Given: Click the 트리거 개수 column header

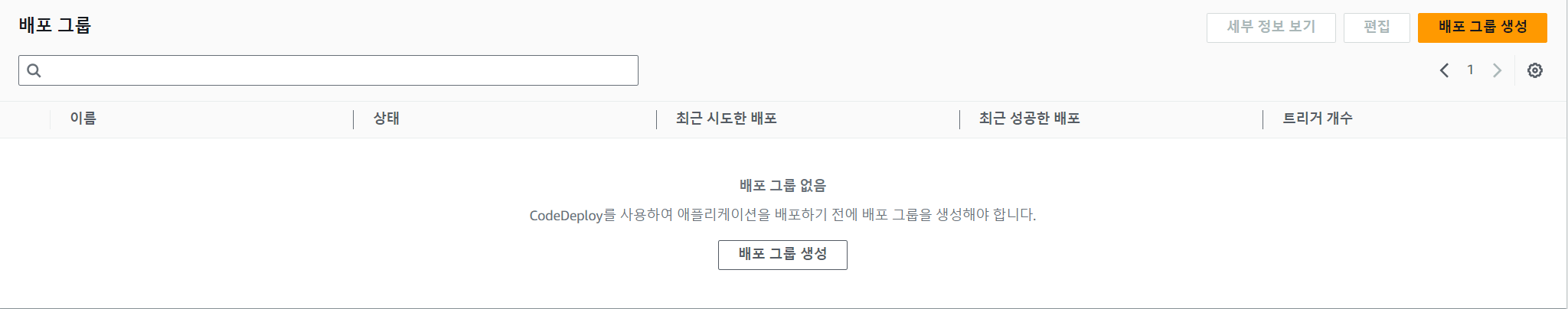Looking at the screenshot, I should click(x=1318, y=119).
